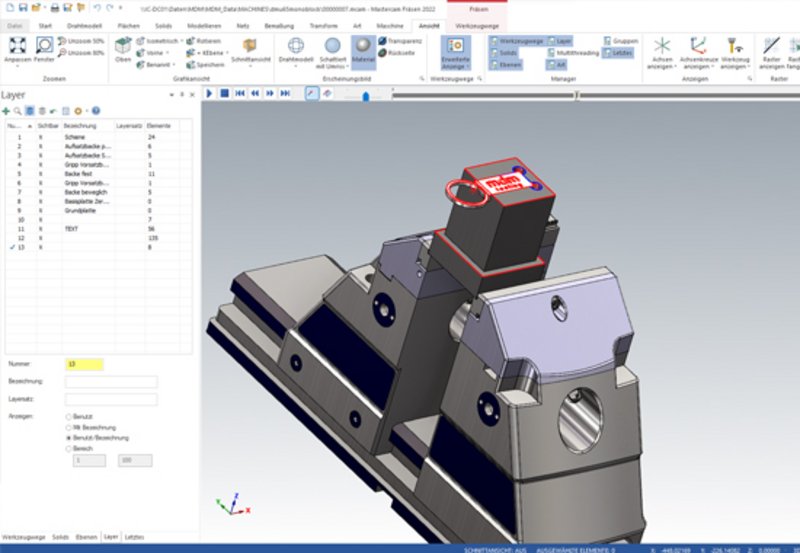The width and height of the screenshot is (800, 553).
Task: Enable Drahtmodell wireframe display
Action: tap(296, 48)
